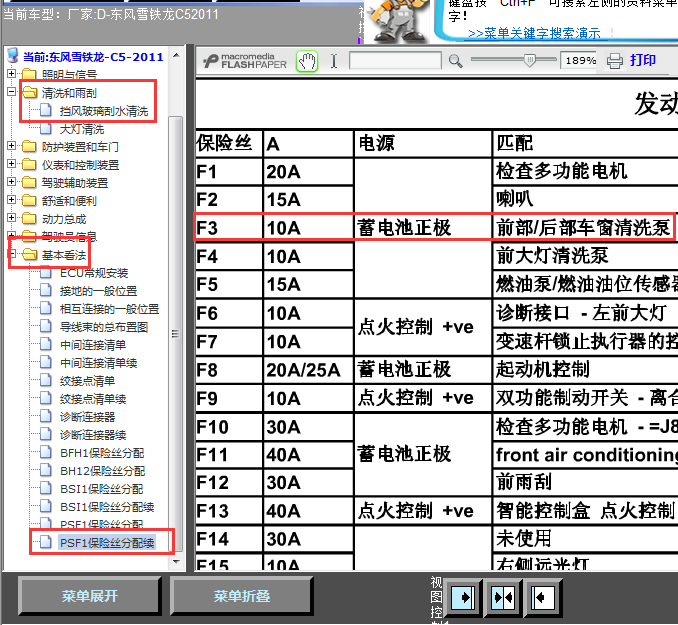The height and width of the screenshot is (625, 678).
Task: Open 导线束的总布置图 tree item
Action: 104,327
